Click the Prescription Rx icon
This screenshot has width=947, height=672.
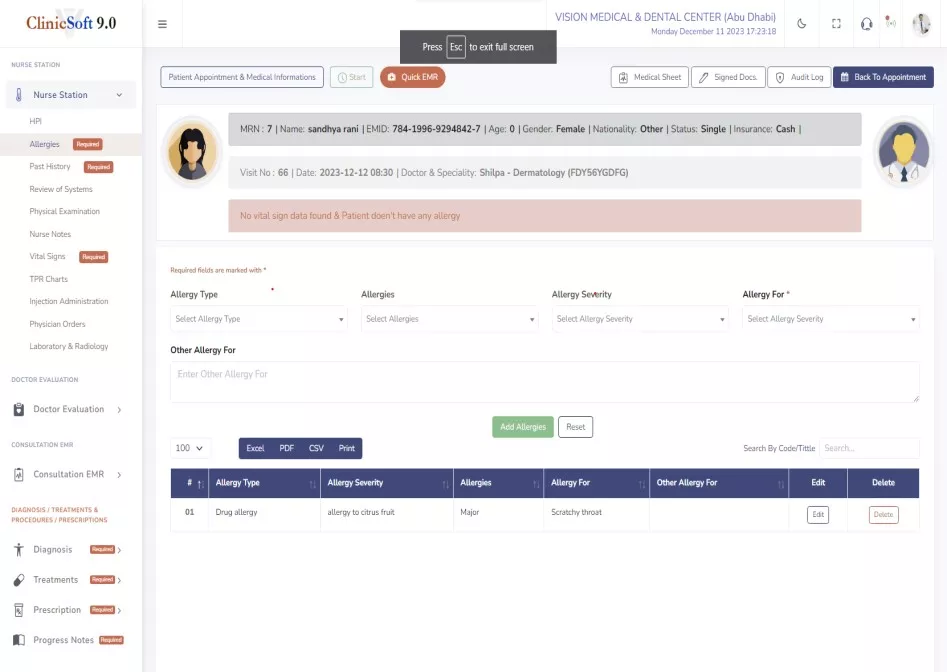18,610
